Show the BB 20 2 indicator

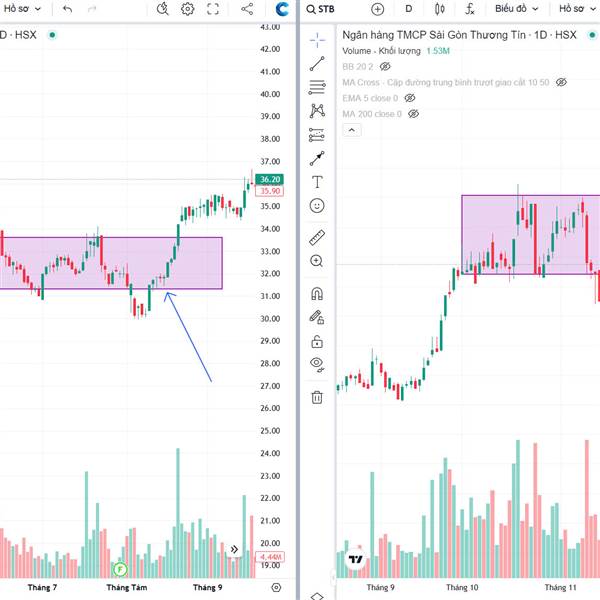pyautogui.click(x=385, y=67)
